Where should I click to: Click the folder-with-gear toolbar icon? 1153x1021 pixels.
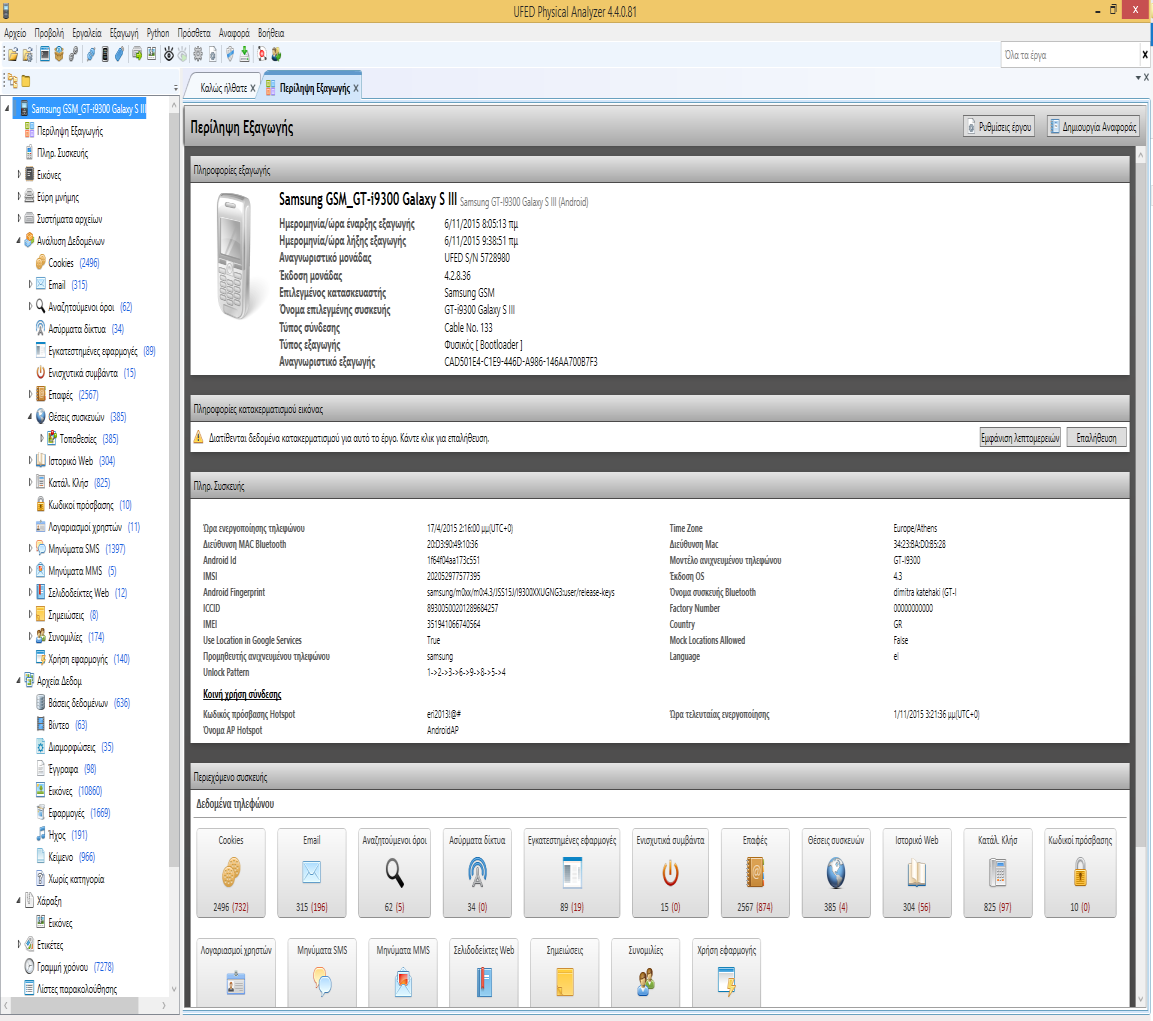(28, 54)
